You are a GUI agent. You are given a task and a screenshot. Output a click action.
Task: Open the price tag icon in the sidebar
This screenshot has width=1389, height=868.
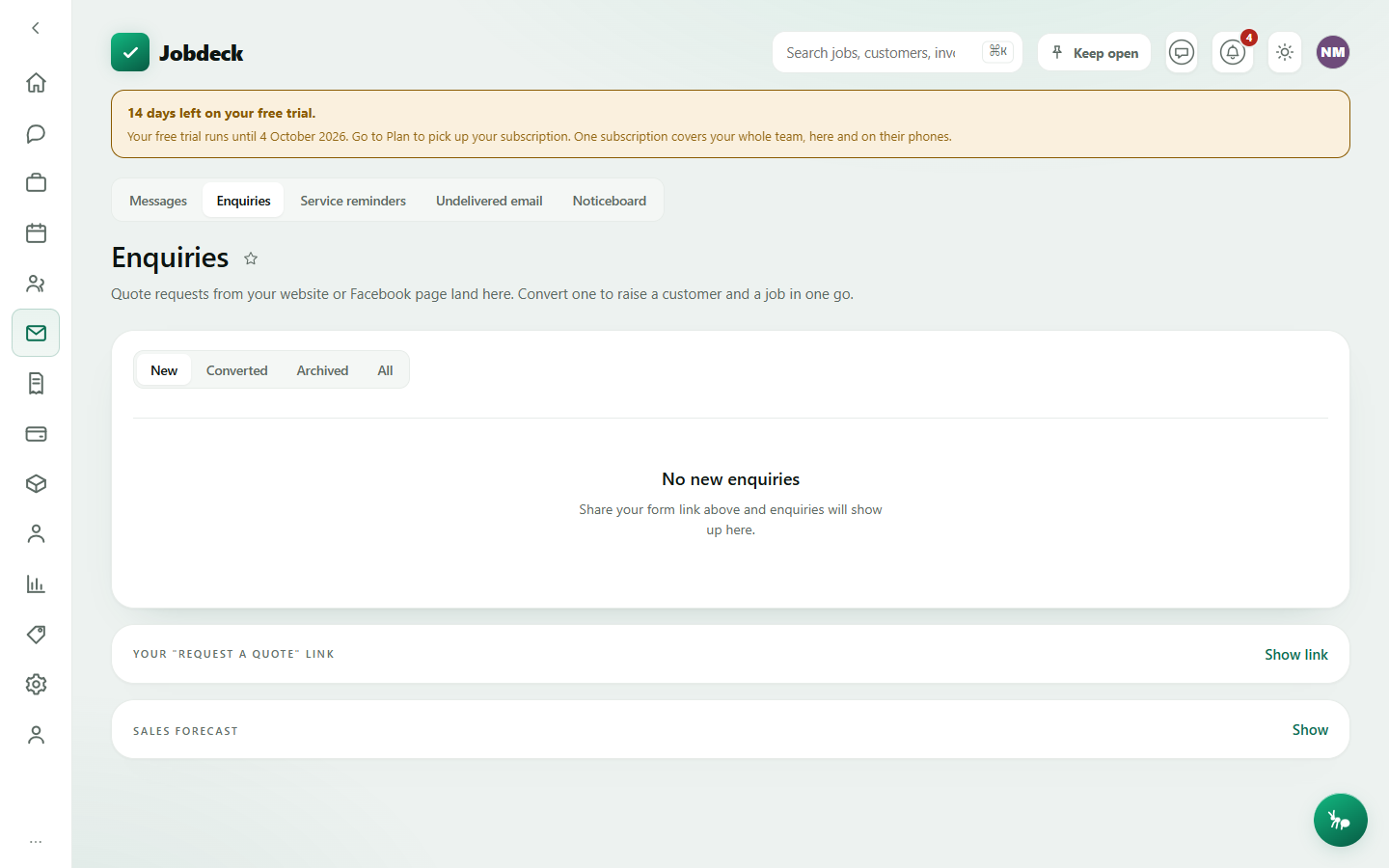[36, 635]
